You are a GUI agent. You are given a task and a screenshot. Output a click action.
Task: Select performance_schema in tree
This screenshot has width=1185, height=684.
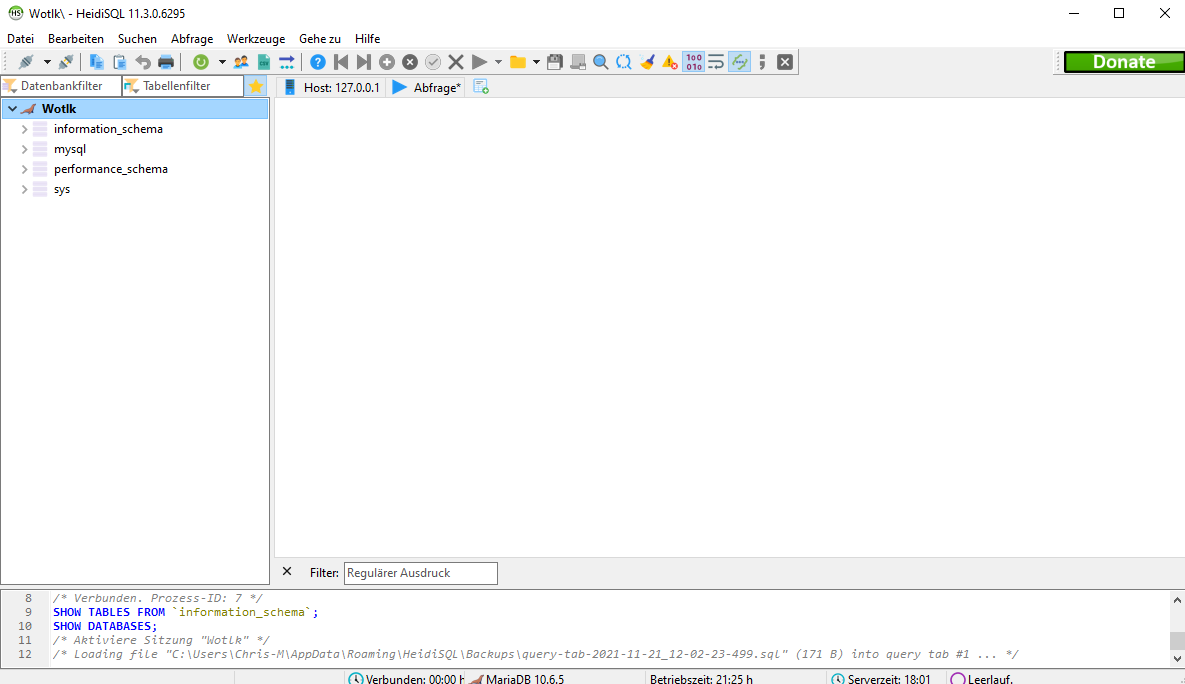point(110,169)
